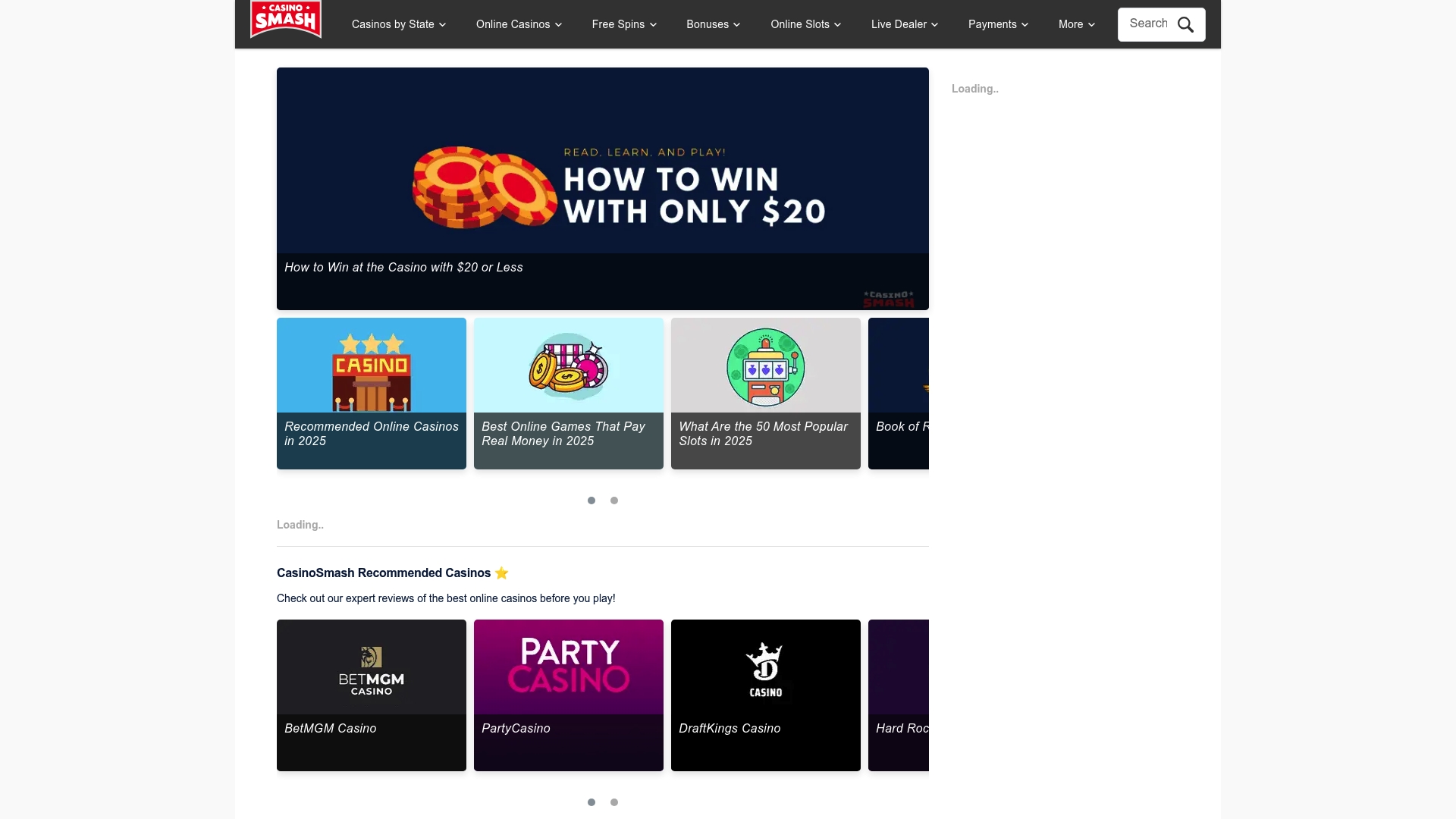
Task: Open Recommended Online Casinos in 2025 link
Action: coord(372,434)
